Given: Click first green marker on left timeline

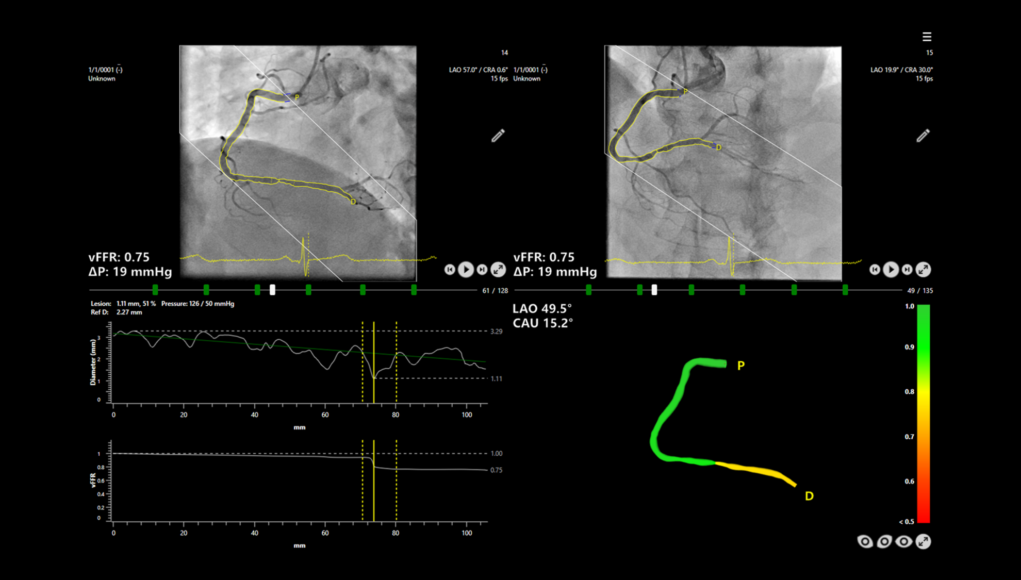Looking at the screenshot, I should [155, 290].
